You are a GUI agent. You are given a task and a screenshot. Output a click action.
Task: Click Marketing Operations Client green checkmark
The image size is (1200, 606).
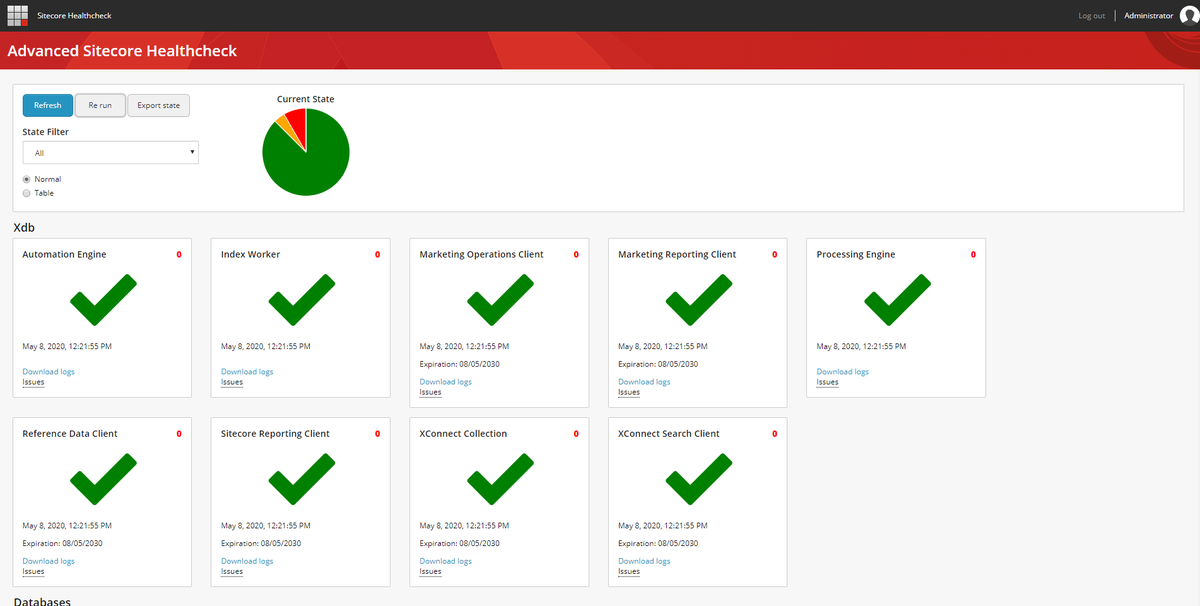tap(501, 300)
